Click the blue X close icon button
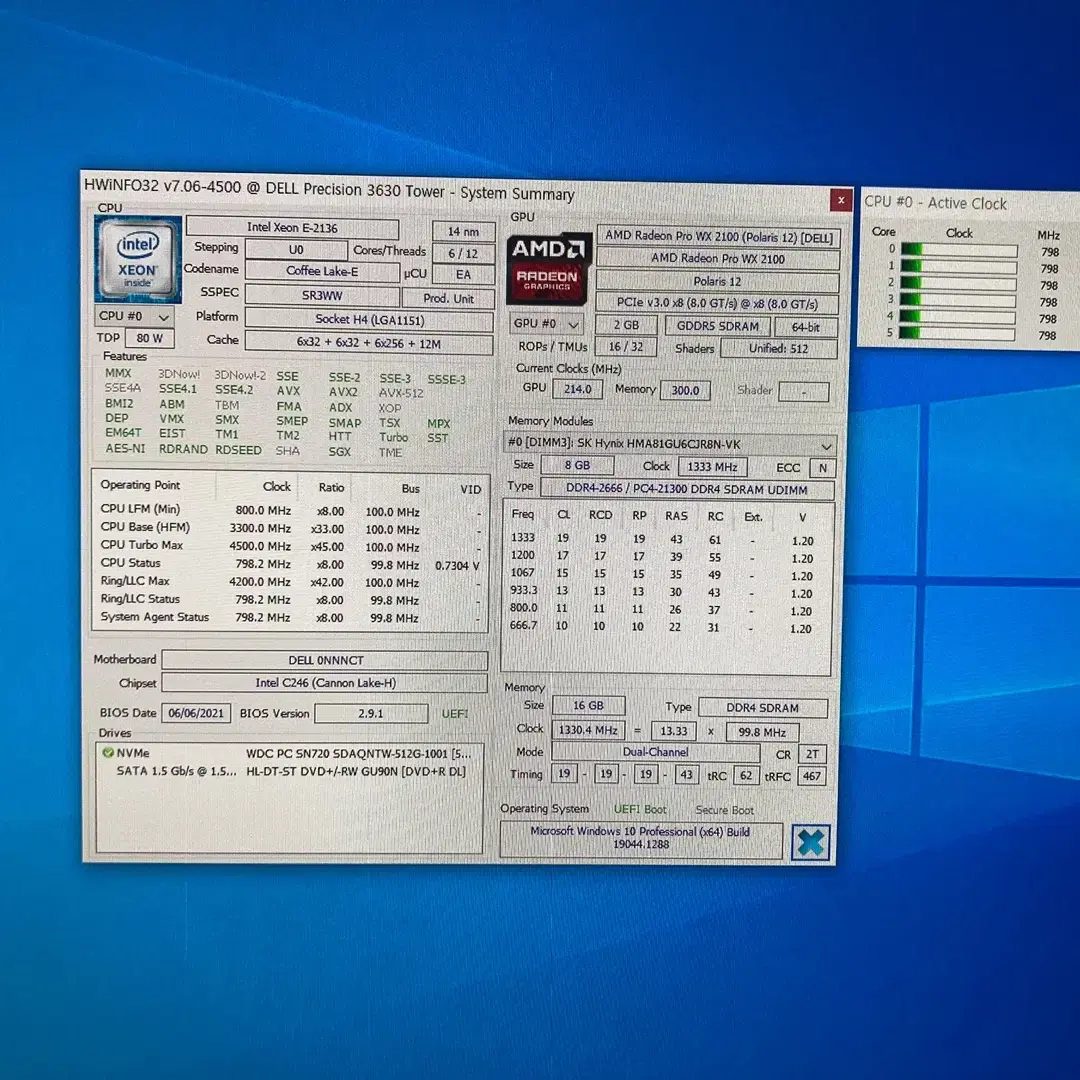 811,842
